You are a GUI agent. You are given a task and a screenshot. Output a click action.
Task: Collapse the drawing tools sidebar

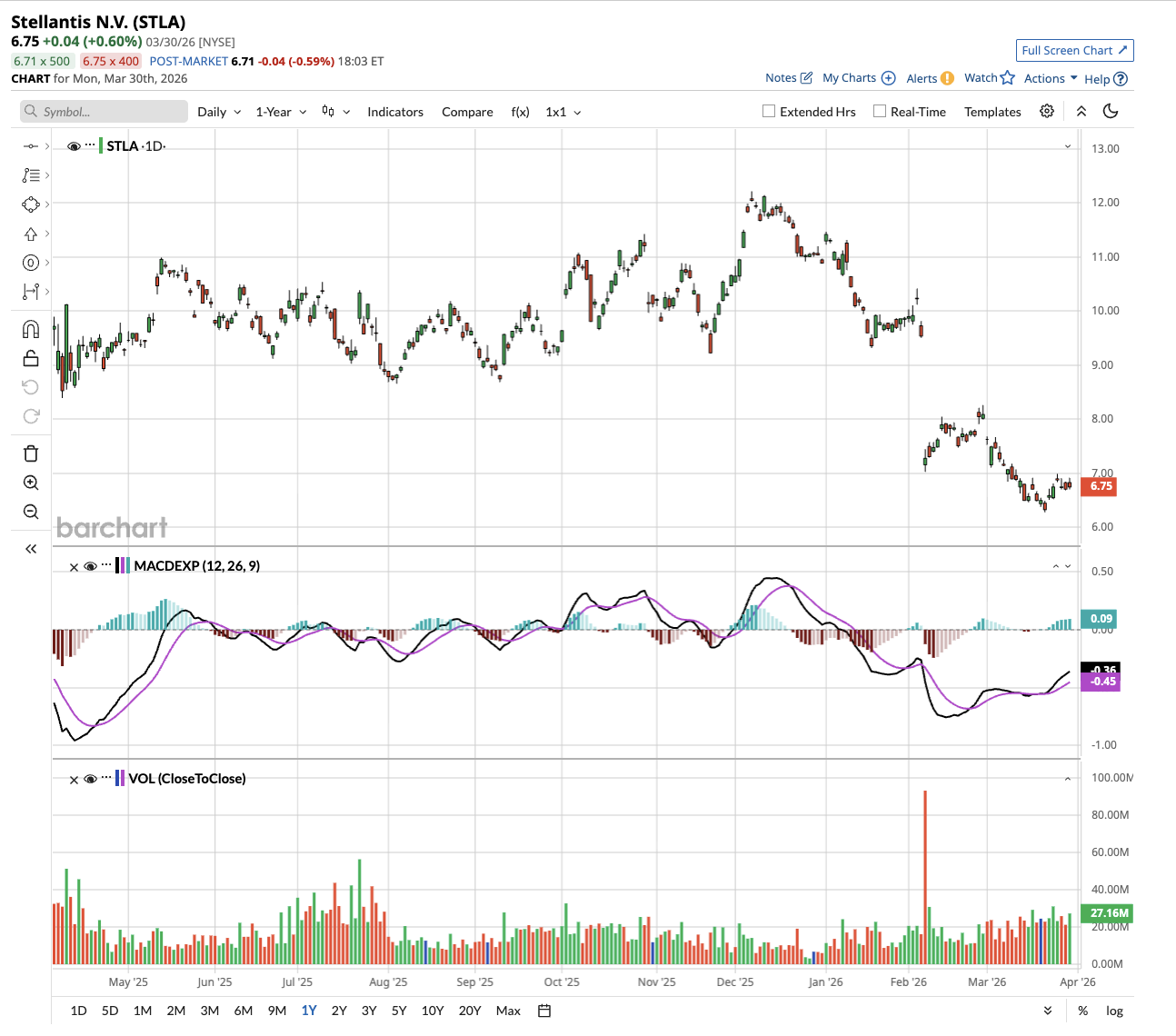(x=31, y=549)
